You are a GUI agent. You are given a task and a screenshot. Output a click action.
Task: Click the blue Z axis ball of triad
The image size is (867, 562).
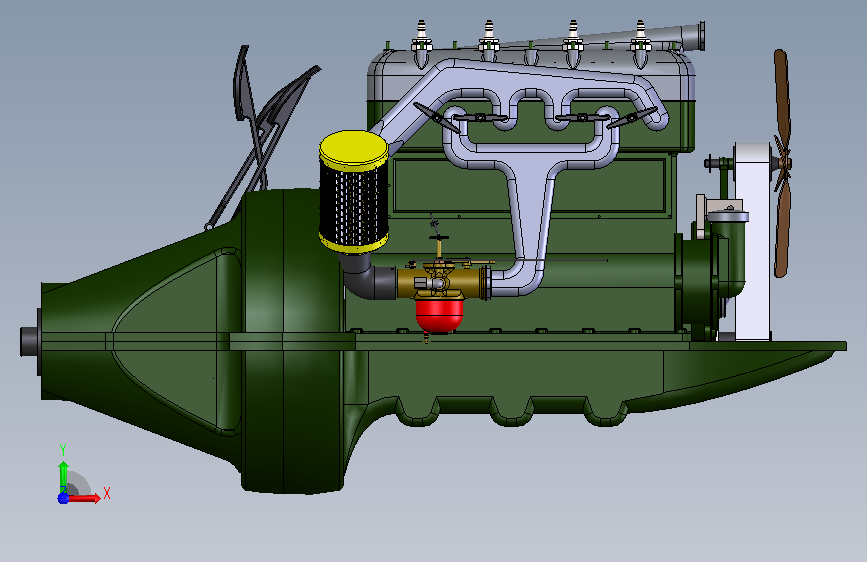(63, 498)
